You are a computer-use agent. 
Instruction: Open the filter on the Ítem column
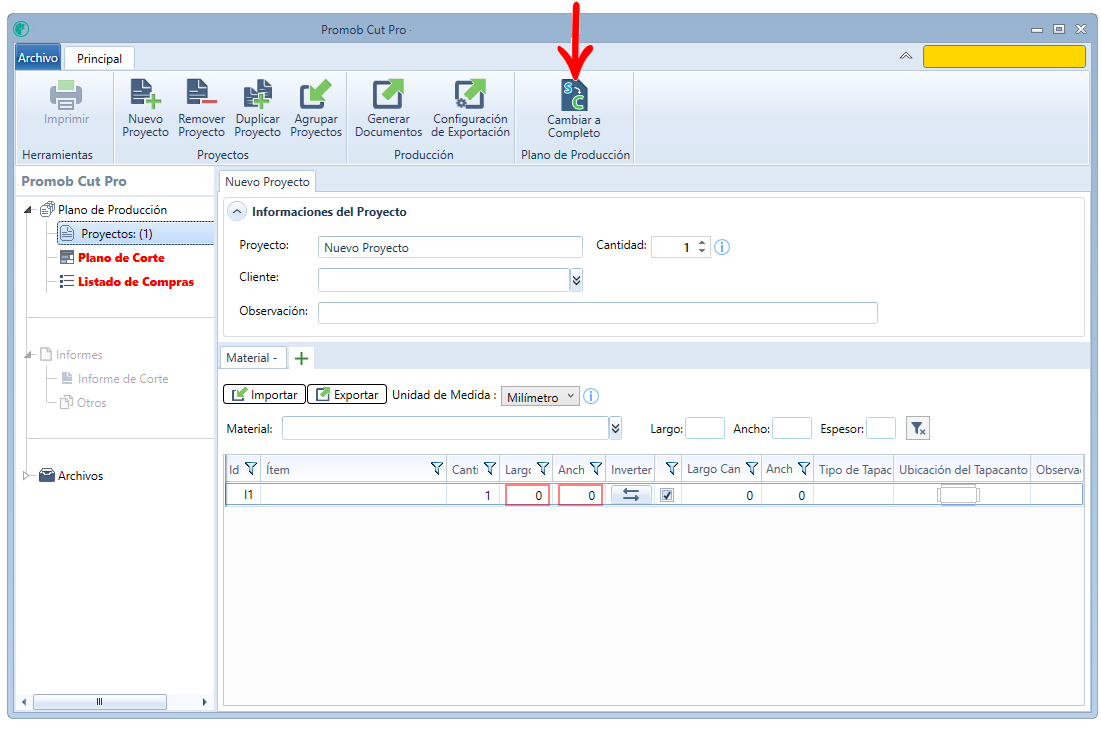[x=437, y=468]
